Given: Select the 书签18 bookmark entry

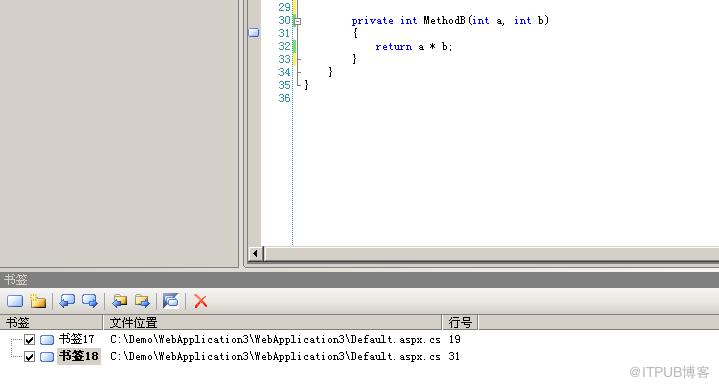Looking at the screenshot, I should click(79, 356).
